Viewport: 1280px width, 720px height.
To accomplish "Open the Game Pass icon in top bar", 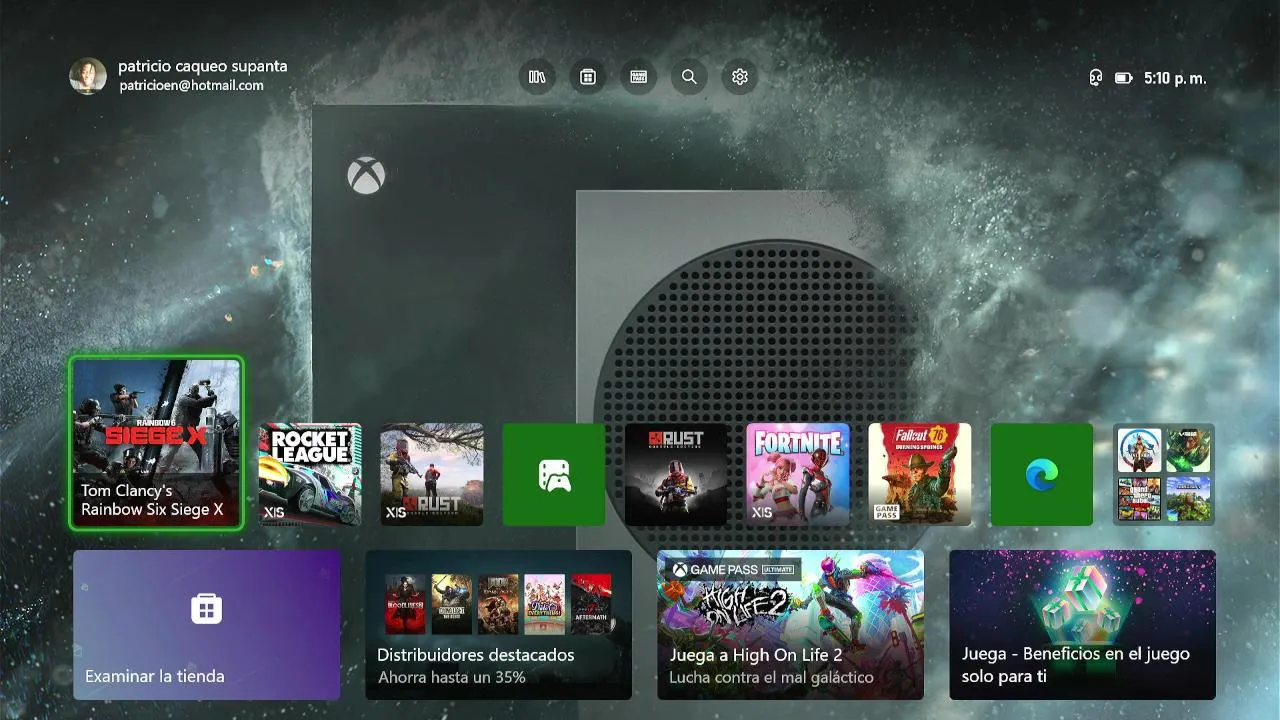I will (638, 77).
